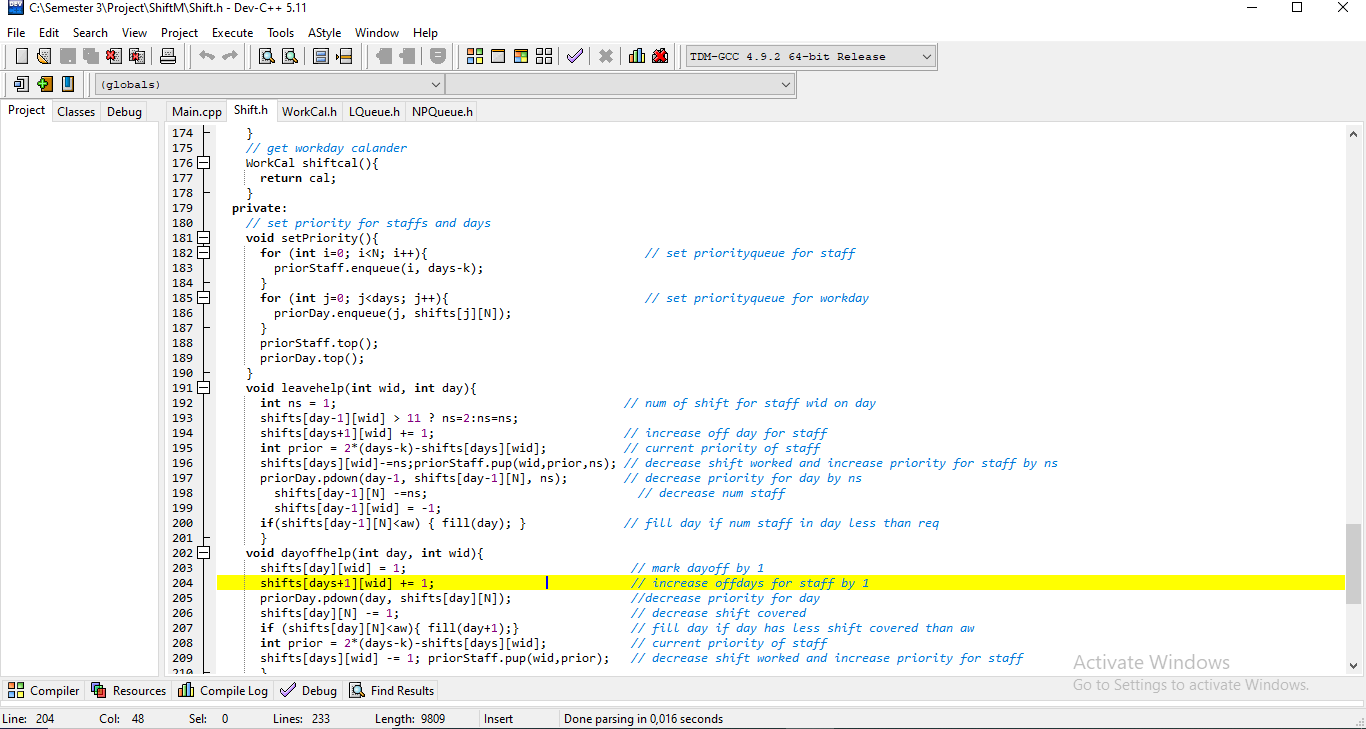Screen dimensions: 1366x729
Task: Click the Rebuild All toolbar icon
Action: (544, 57)
